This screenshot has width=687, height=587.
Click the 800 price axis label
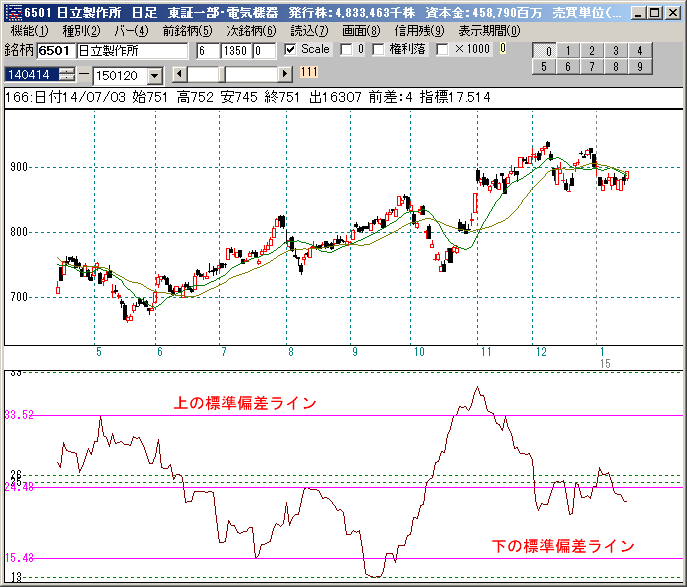(x=19, y=232)
